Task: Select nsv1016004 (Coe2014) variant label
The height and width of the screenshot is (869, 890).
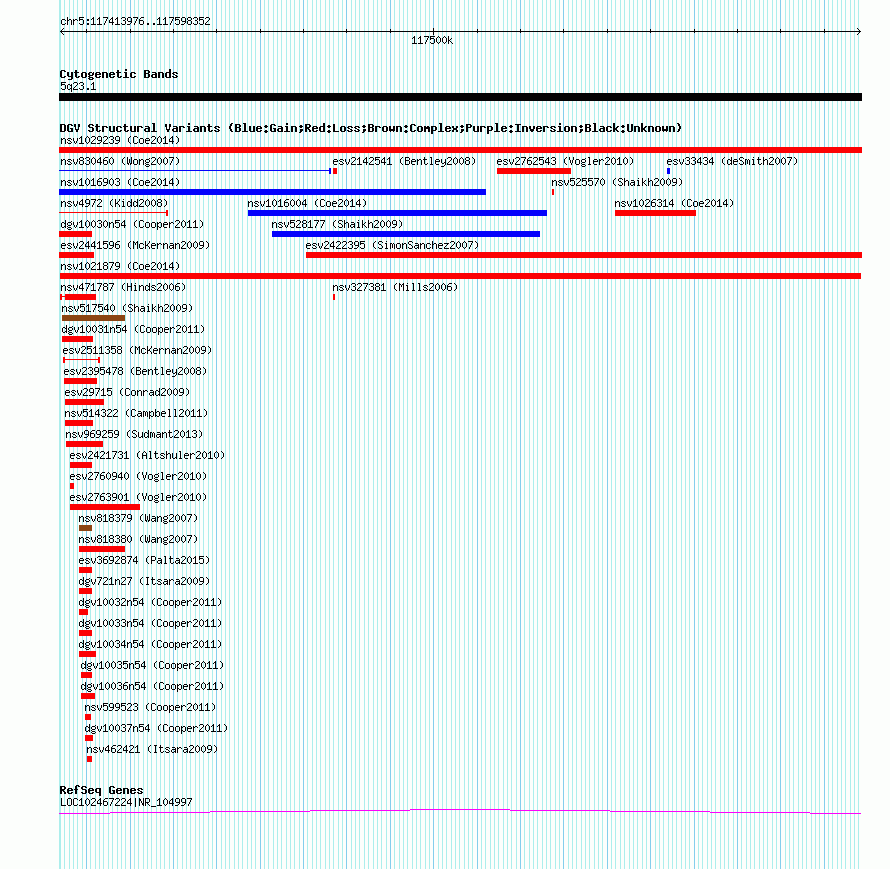Action: [x=307, y=203]
